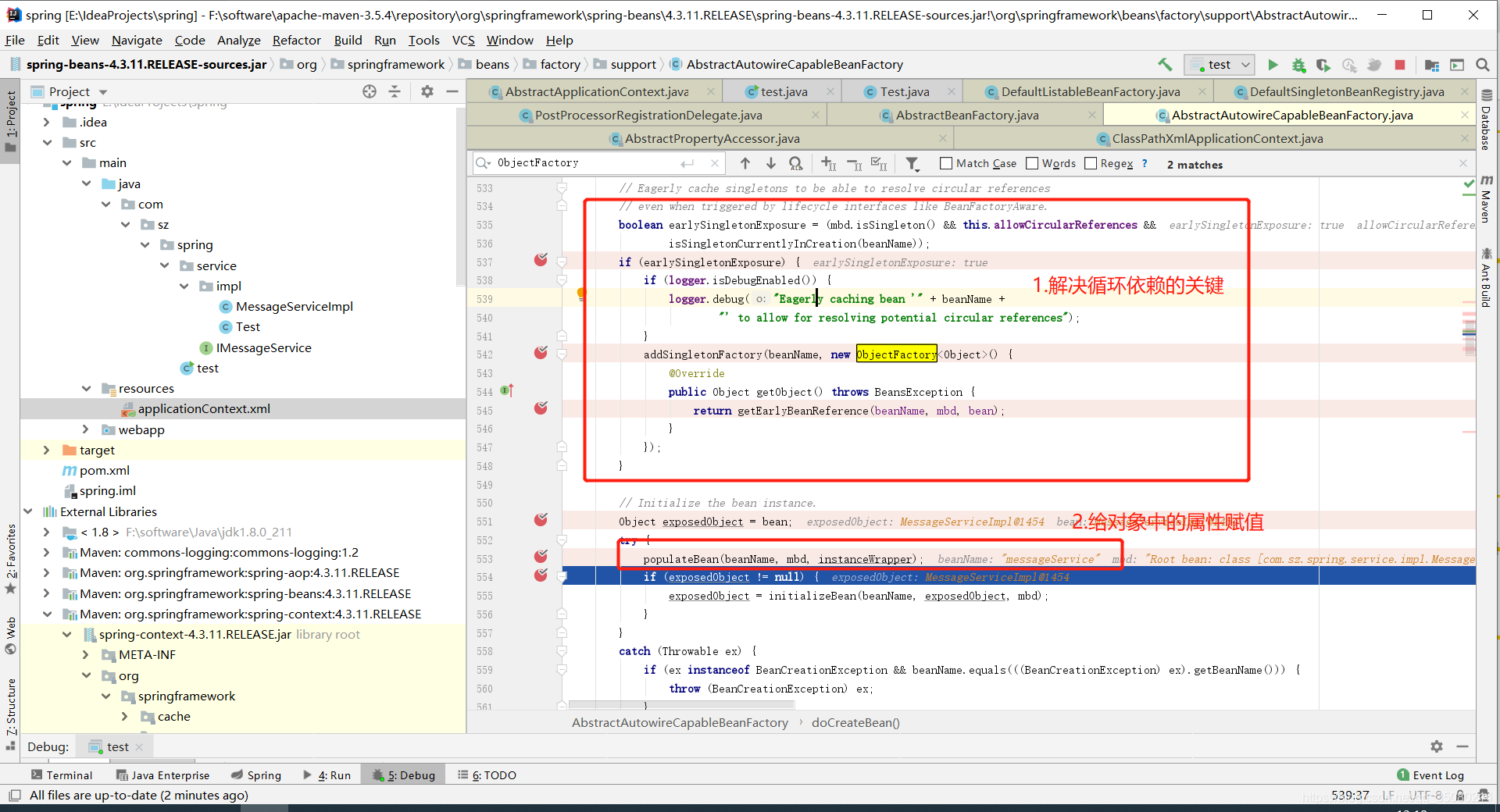Viewport: 1500px width, 812px height.
Task: Stop the running process with red square
Action: (1400, 65)
